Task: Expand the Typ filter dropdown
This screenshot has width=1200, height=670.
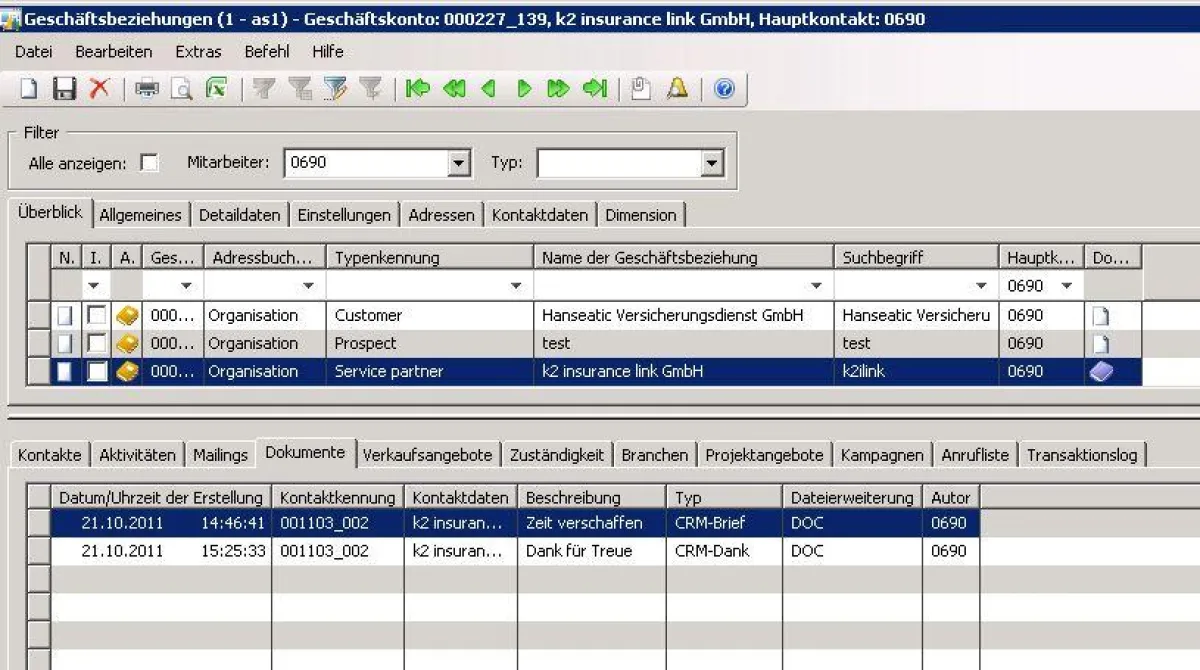Action: pyautogui.click(x=713, y=162)
